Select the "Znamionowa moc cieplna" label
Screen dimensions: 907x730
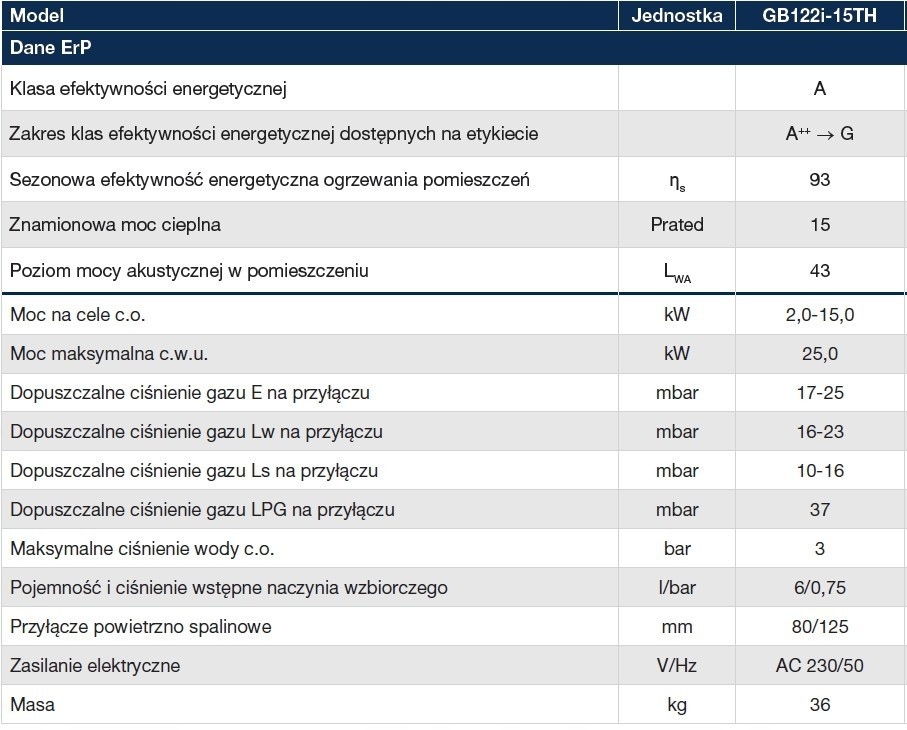click(115, 225)
